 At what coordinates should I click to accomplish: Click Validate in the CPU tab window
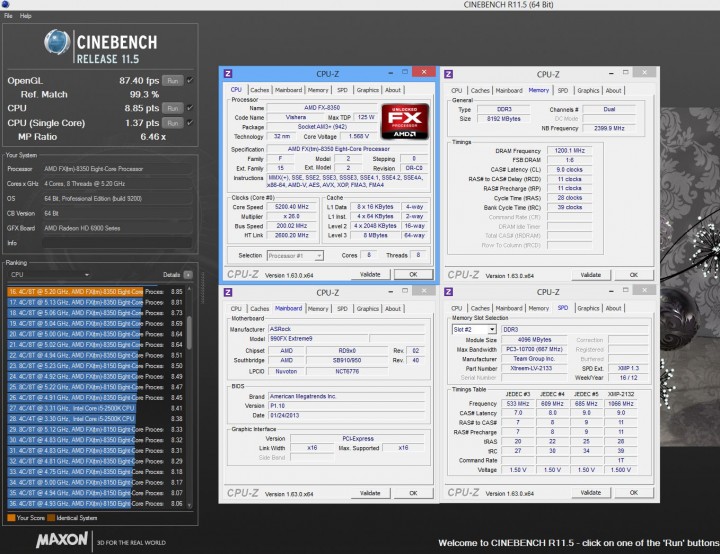(370, 274)
